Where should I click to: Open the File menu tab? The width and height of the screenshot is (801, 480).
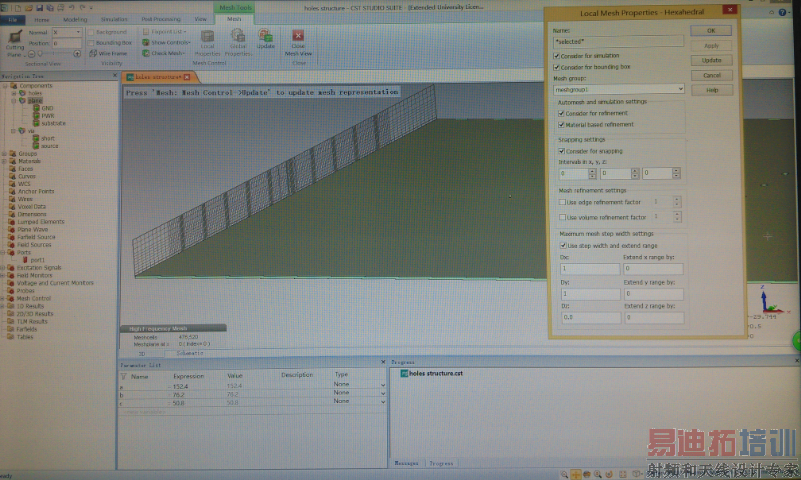pos(13,20)
